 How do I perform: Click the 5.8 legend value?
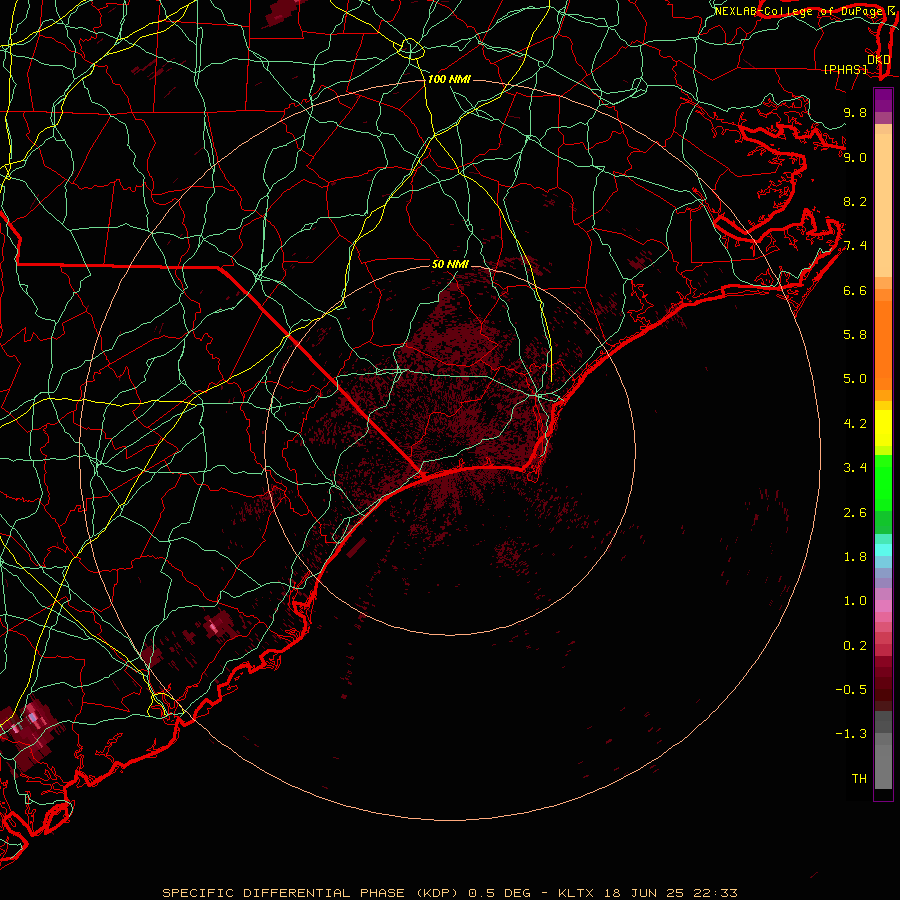point(855,335)
